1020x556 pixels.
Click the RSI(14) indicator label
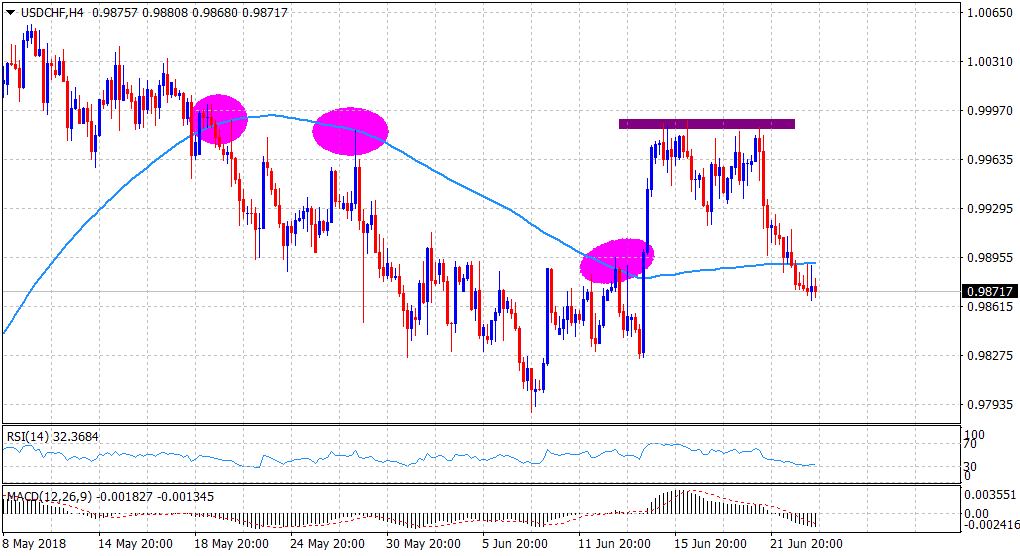26,436
